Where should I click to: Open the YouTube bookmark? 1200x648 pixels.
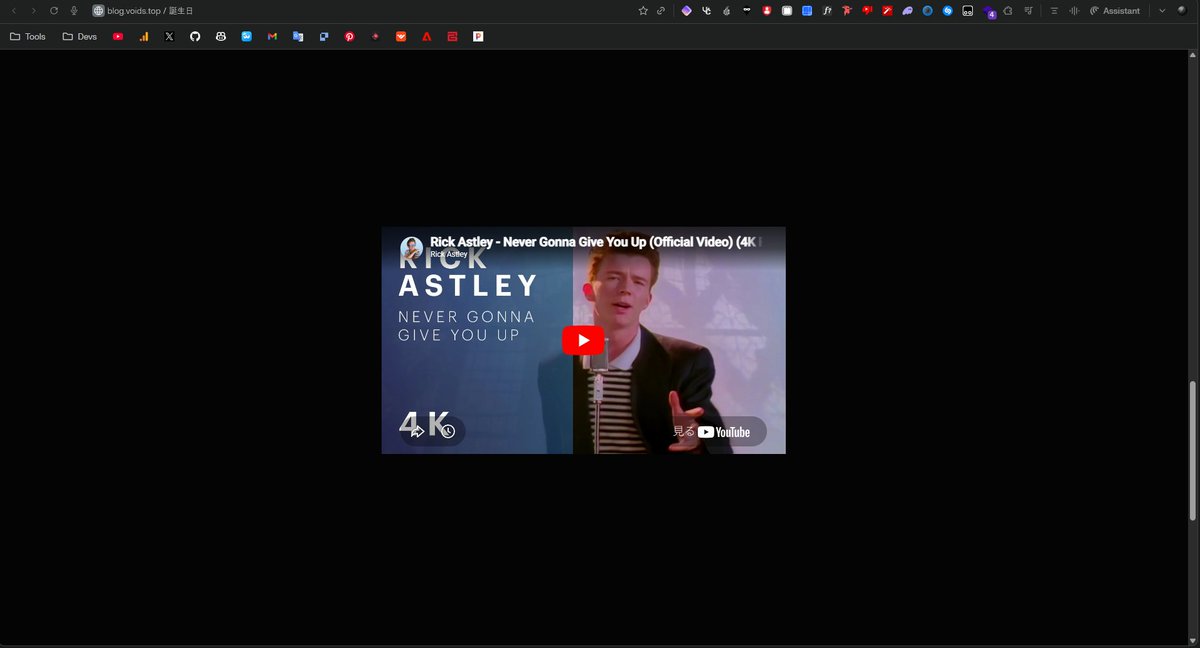point(118,36)
